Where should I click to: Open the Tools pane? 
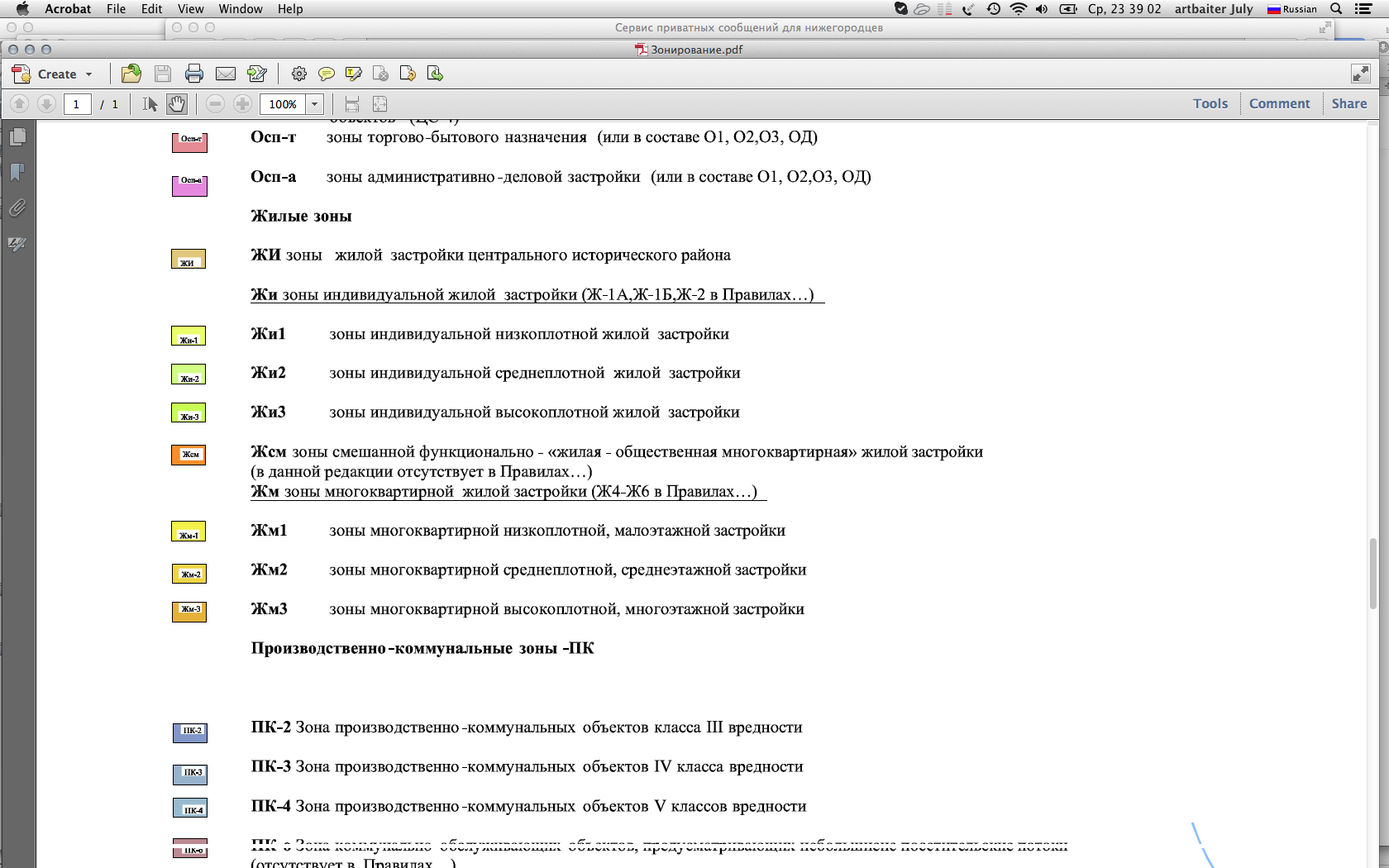coord(1210,103)
